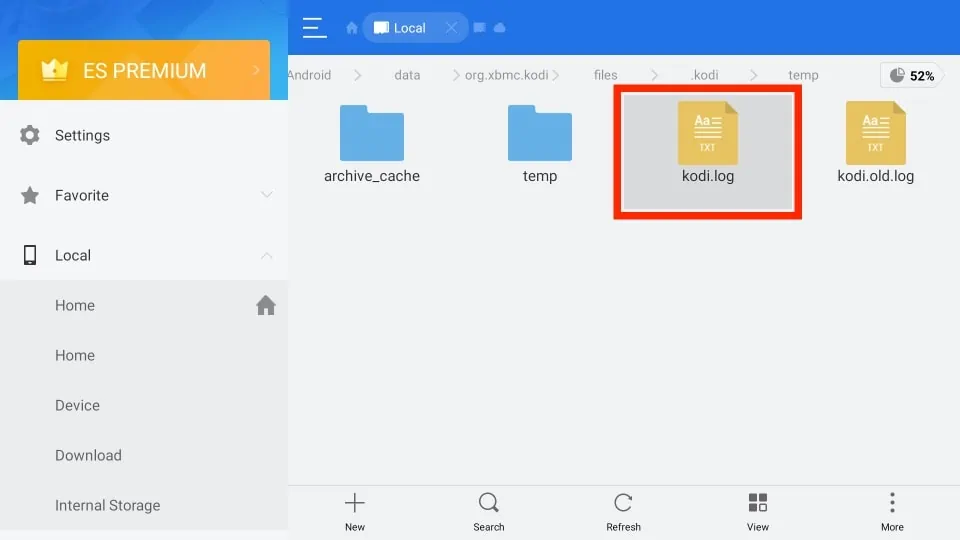Viewport: 960px width, 540px height.
Task: Click the Local phone icon
Action: click(x=29, y=255)
